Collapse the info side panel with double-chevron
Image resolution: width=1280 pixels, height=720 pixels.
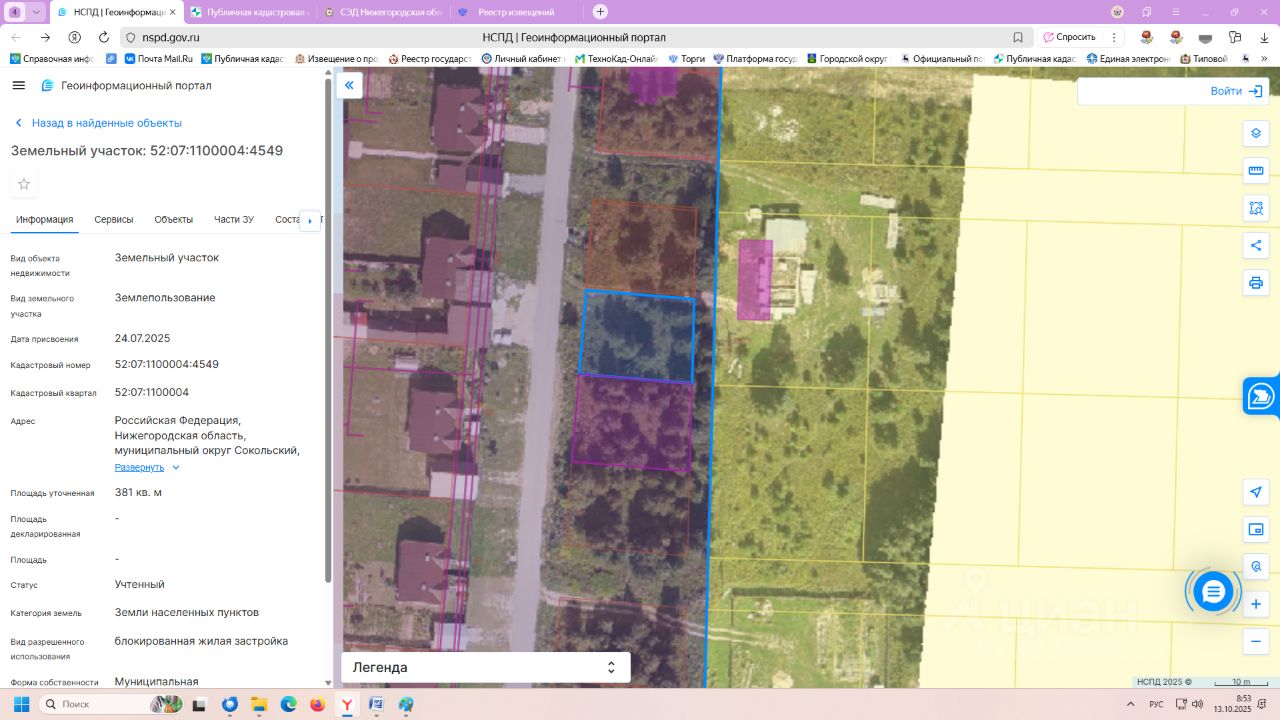pyautogui.click(x=349, y=86)
